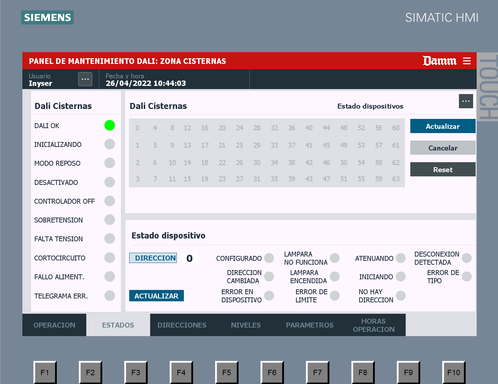Click the INICIALIZANDO status indicator
Screen dimensions: 498x384
coord(110,144)
